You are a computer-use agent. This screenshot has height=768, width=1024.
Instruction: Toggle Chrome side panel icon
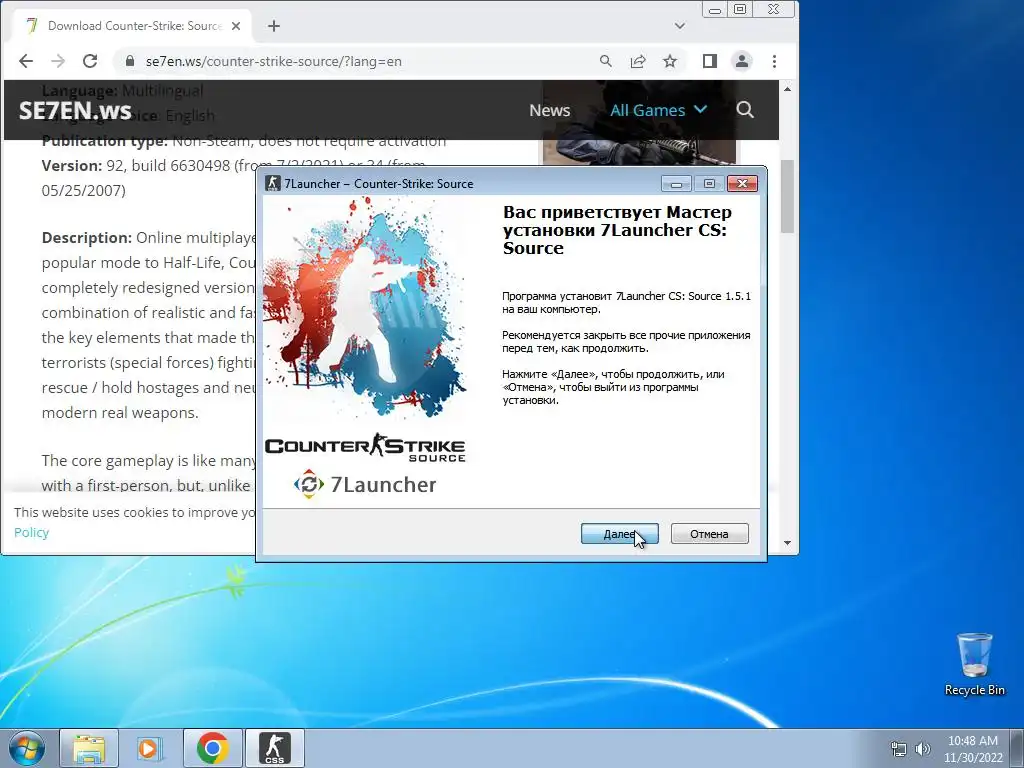(x=710, y=61)
